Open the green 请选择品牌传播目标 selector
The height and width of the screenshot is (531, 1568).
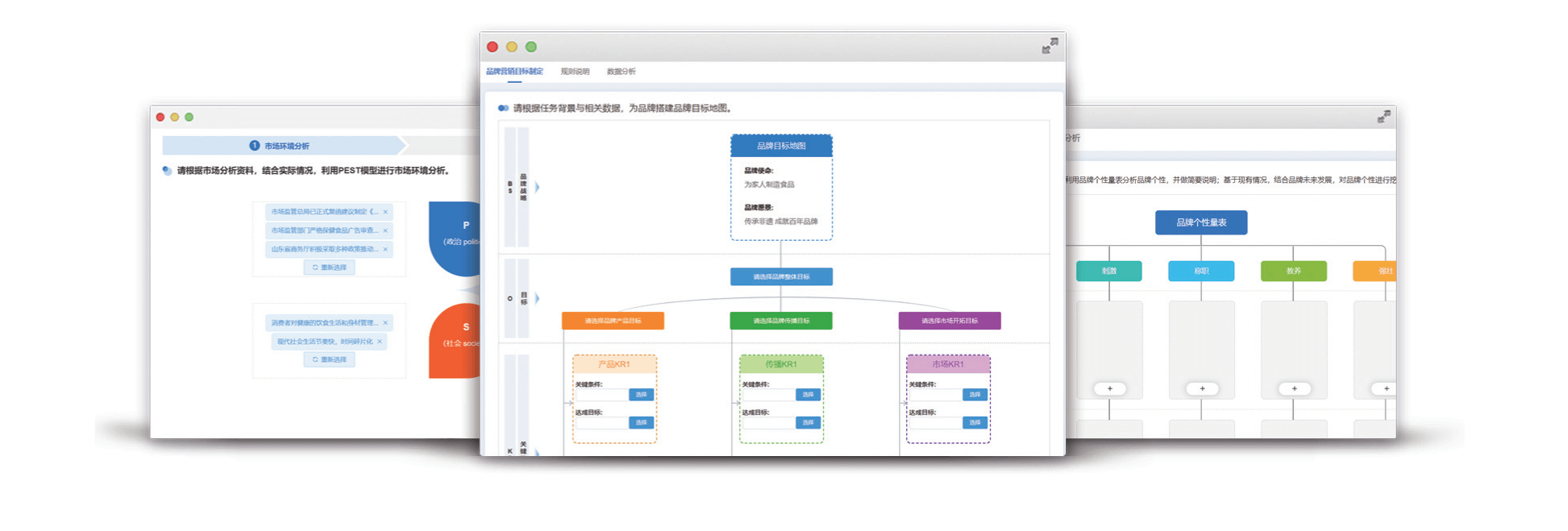tap(780, 321)
